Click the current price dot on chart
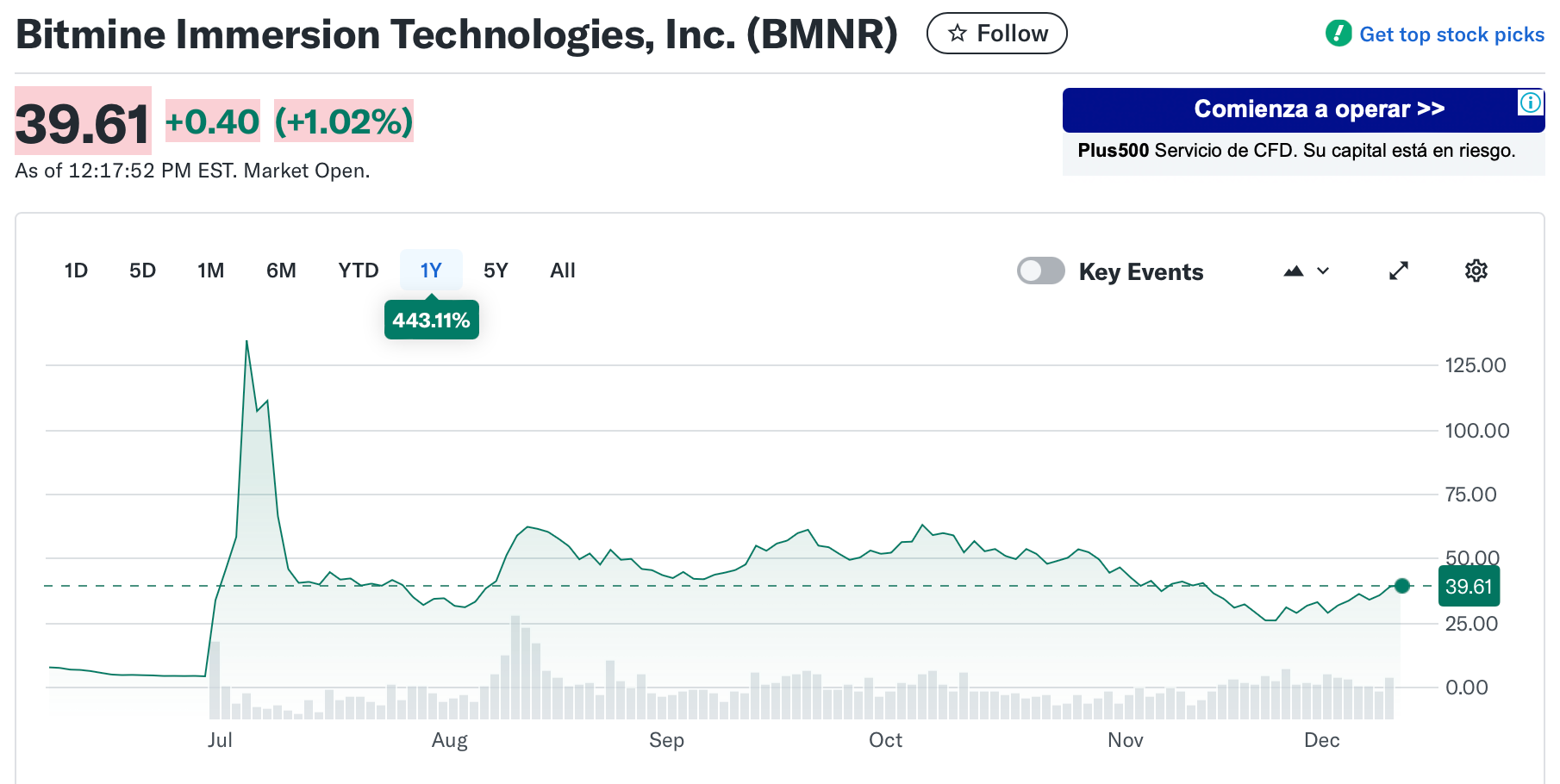Screen dimensions: 1560x784 (x=1401, y=586)
